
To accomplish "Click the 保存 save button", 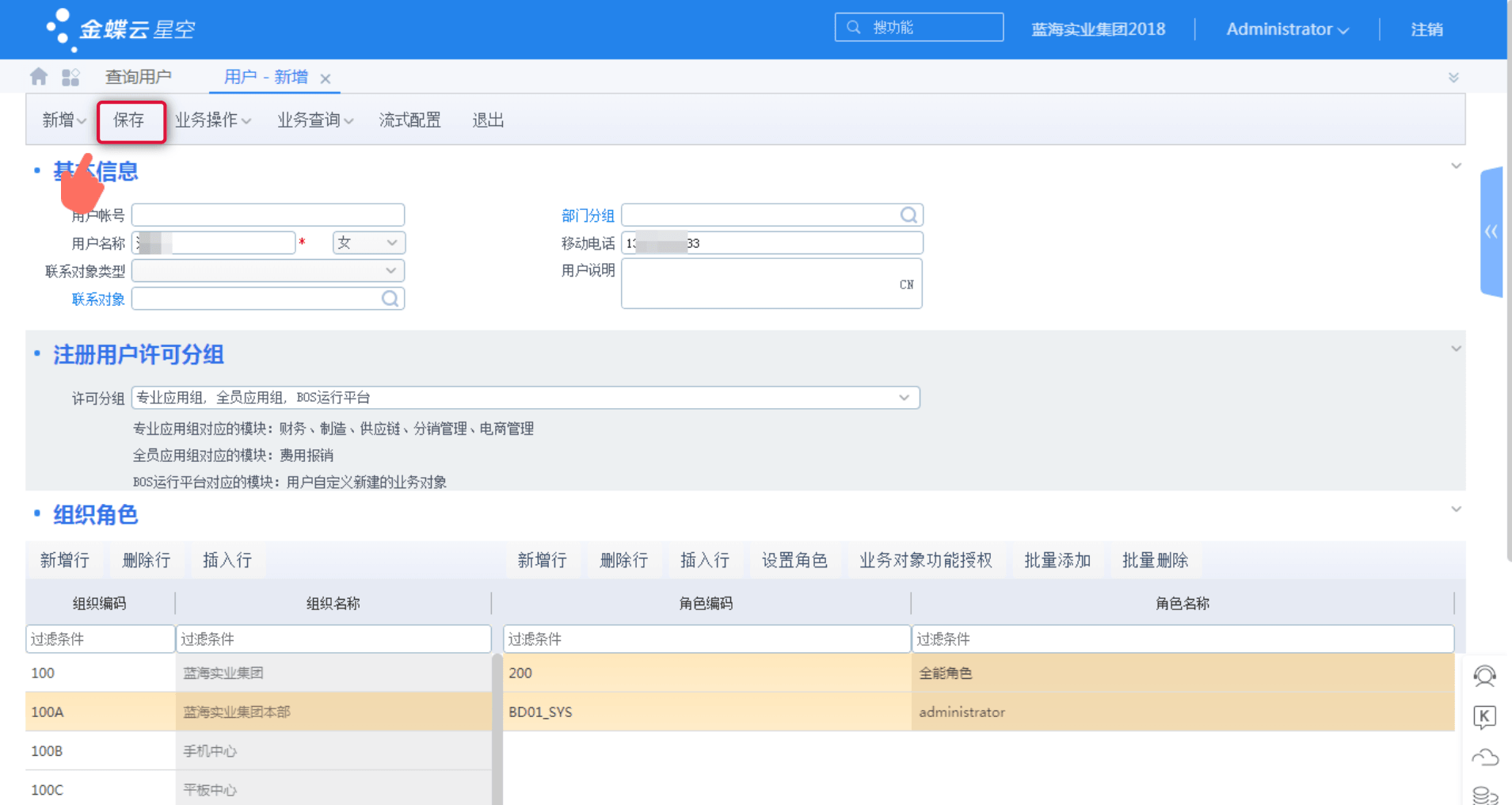I will tap(131, 120).
